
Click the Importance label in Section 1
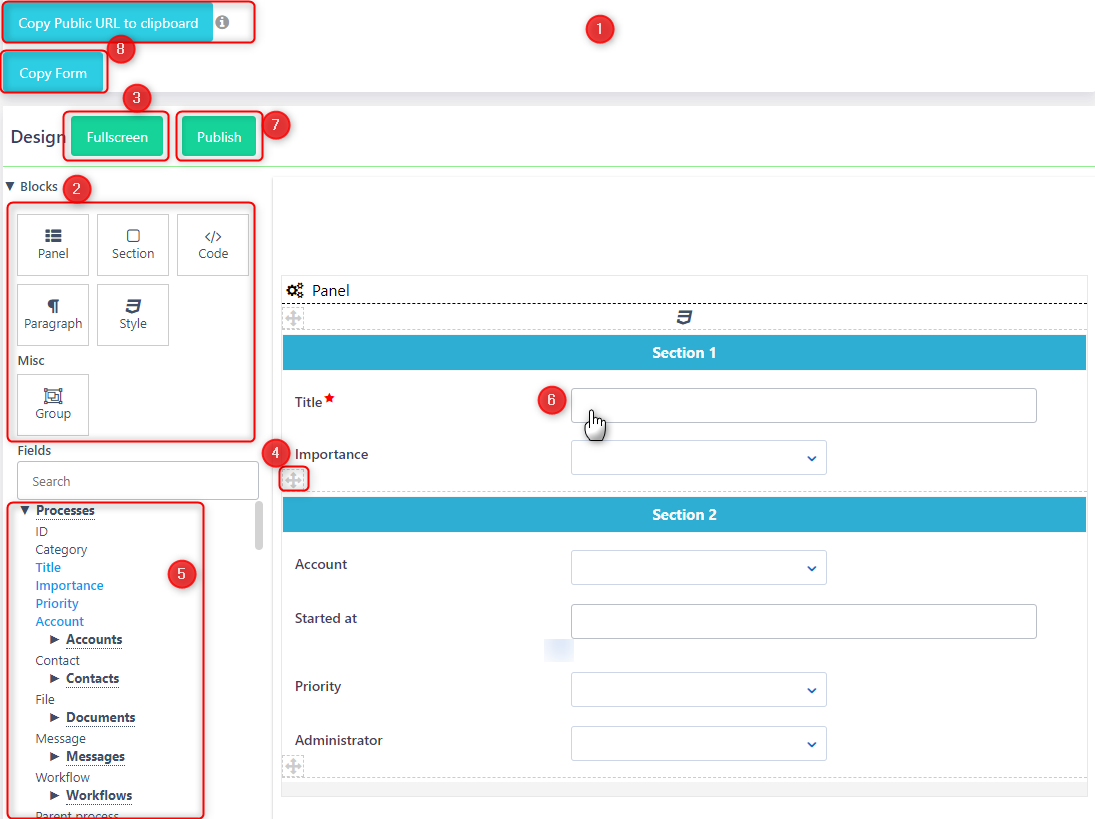(331, 455)
